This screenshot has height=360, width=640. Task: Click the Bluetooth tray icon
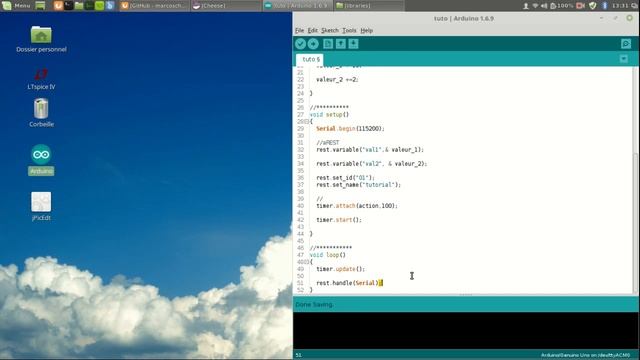tap(605, 6)
